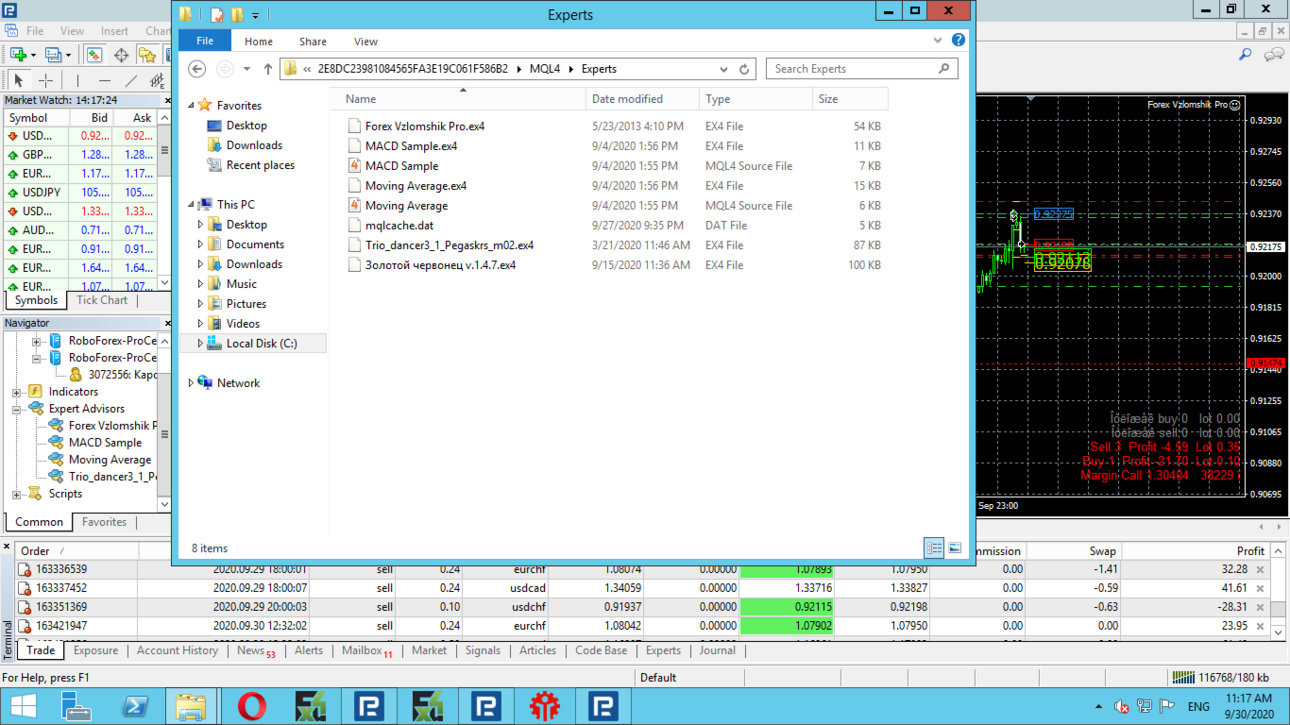
Task: Expand the Indicators node in Navigator
Action: 17,392
